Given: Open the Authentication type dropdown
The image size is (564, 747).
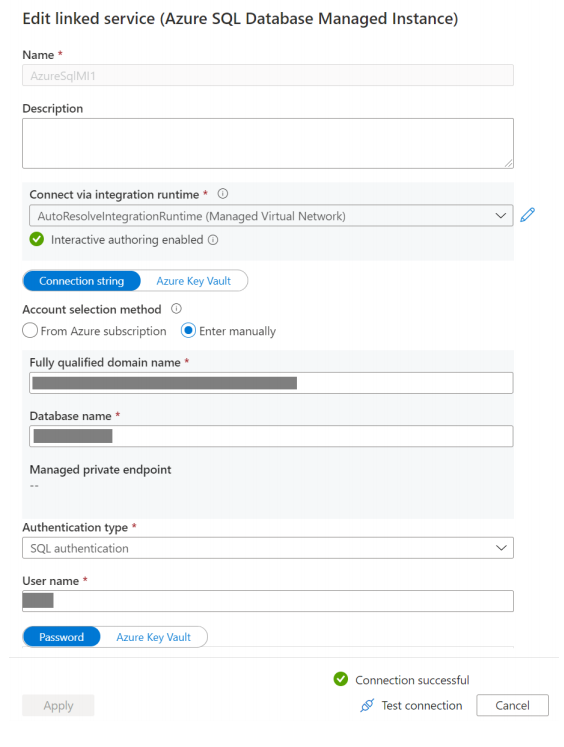Looking at the screenshot, I should 268,548.
